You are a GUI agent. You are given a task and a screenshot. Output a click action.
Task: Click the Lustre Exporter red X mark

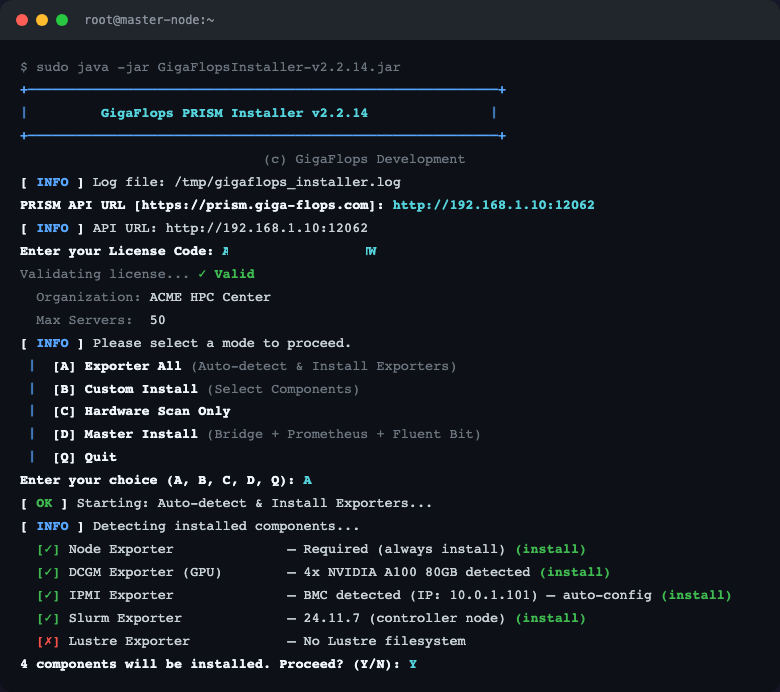[x=48, y=641]
